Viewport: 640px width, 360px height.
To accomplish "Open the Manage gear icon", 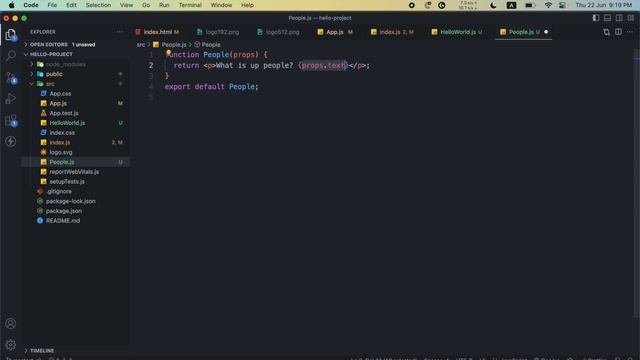I will coord(11,345).
